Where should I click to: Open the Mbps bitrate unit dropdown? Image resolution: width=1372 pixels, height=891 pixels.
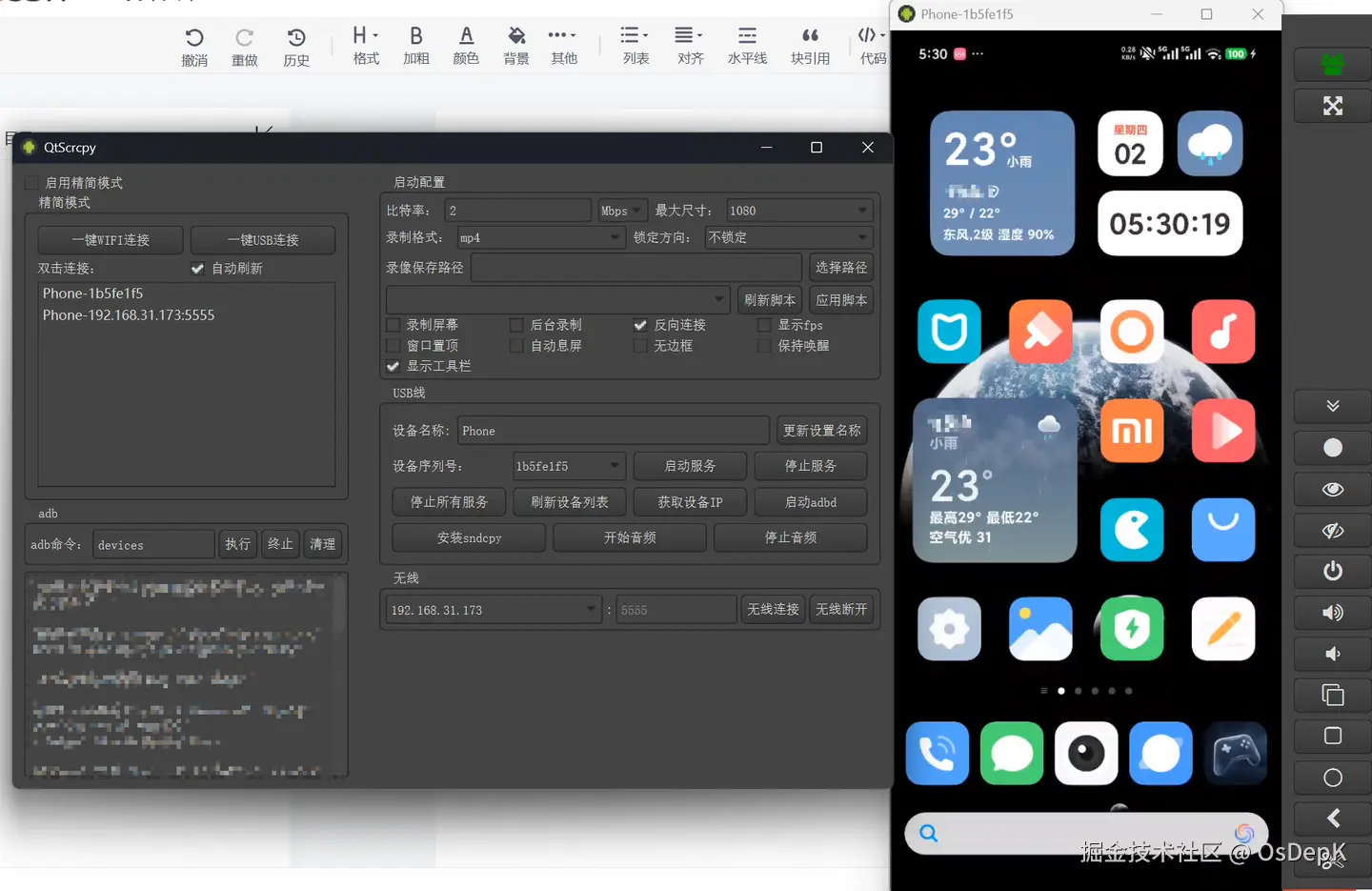click(622, 211)
